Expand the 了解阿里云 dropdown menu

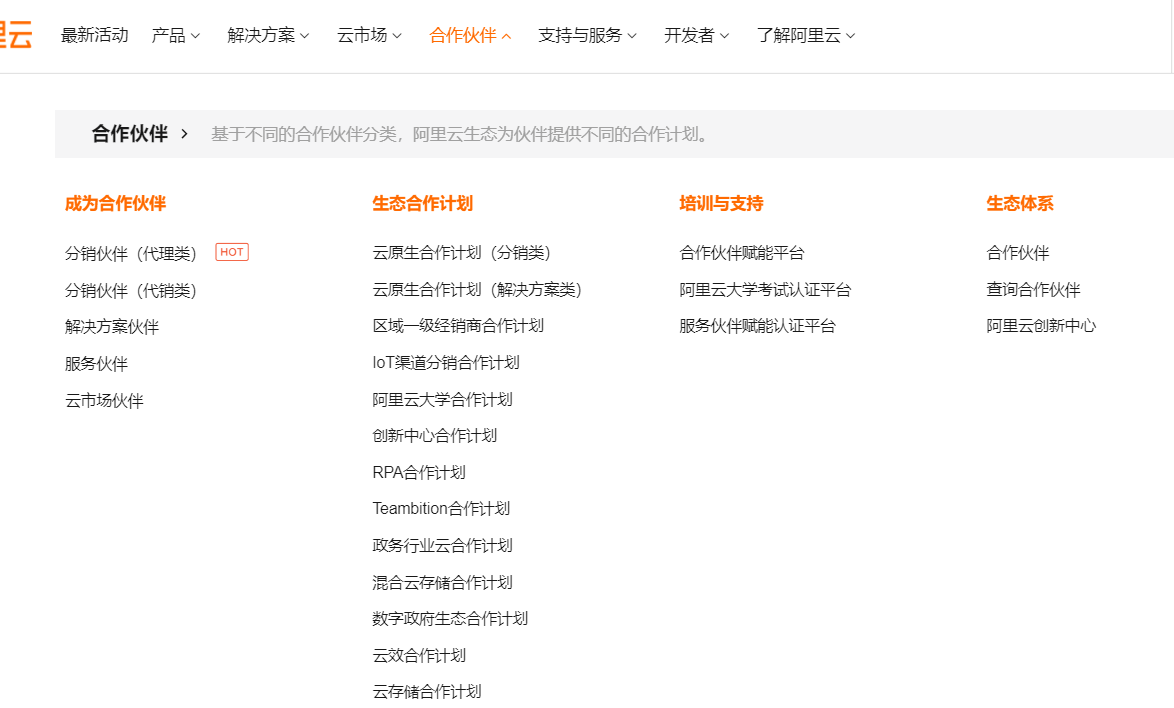[x=806, y=35]
